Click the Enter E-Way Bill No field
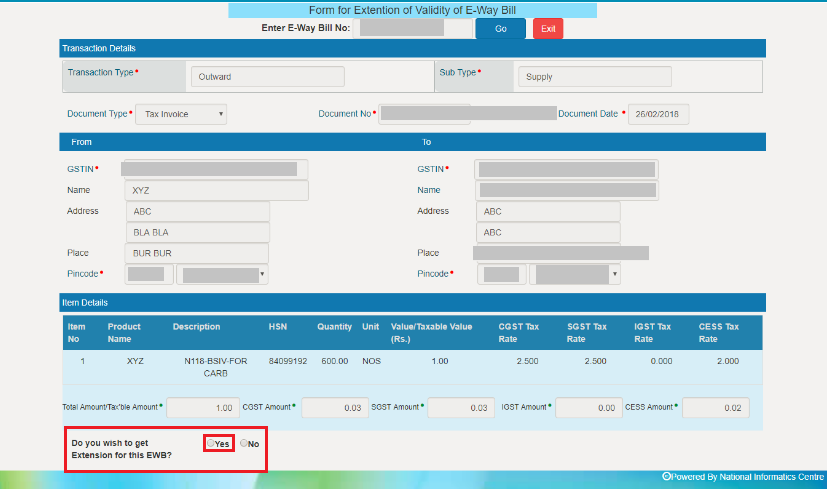 click(402, 28)
